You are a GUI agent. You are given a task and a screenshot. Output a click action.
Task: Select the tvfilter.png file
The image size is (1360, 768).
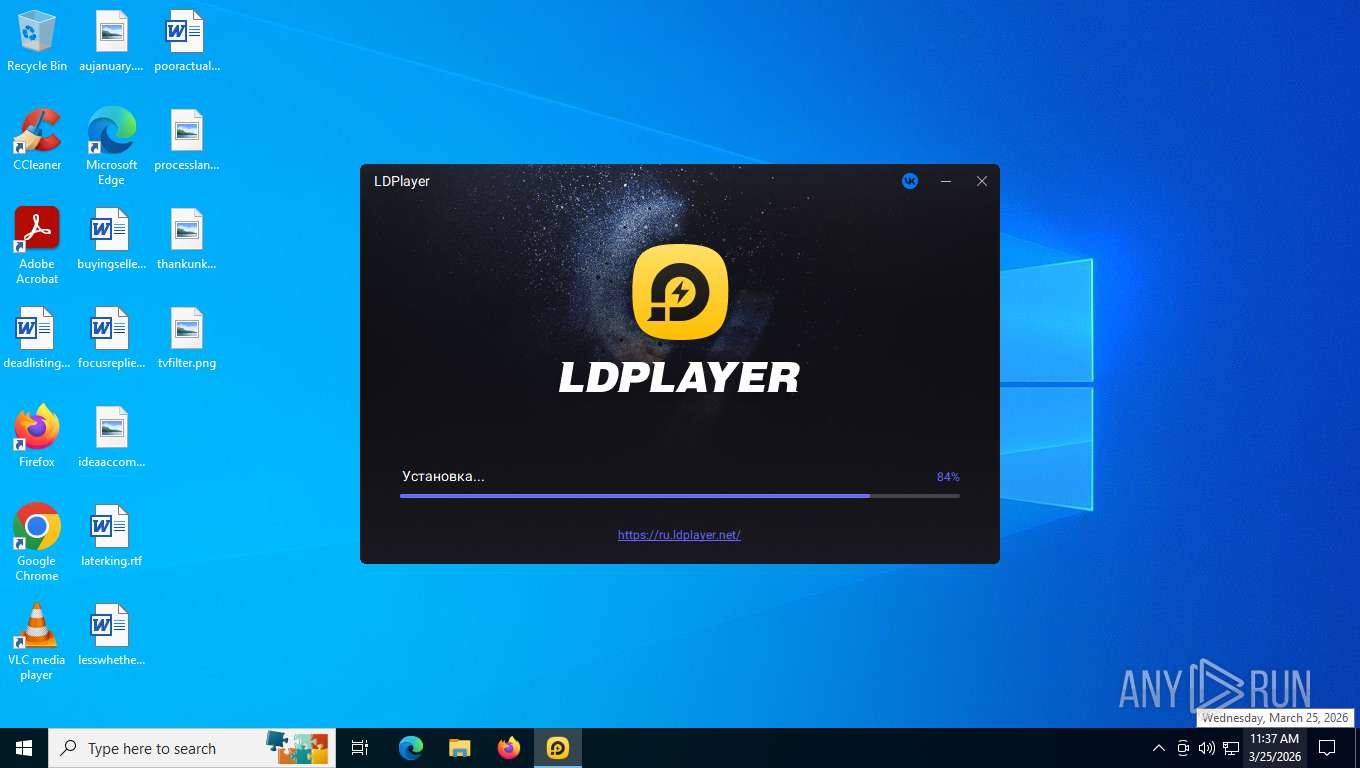tap(186, 338)
